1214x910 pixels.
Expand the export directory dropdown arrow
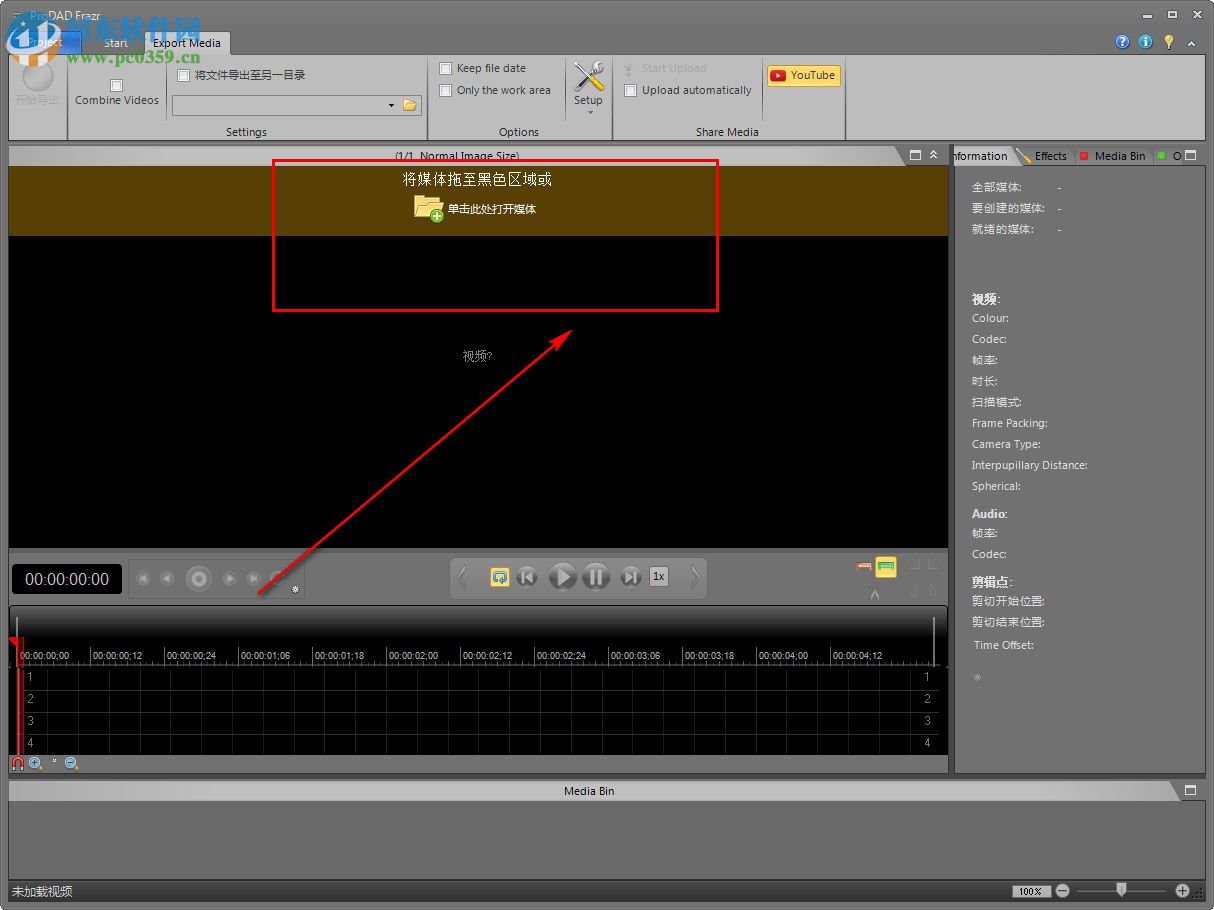pyautogui.click(x=391, y=105)
